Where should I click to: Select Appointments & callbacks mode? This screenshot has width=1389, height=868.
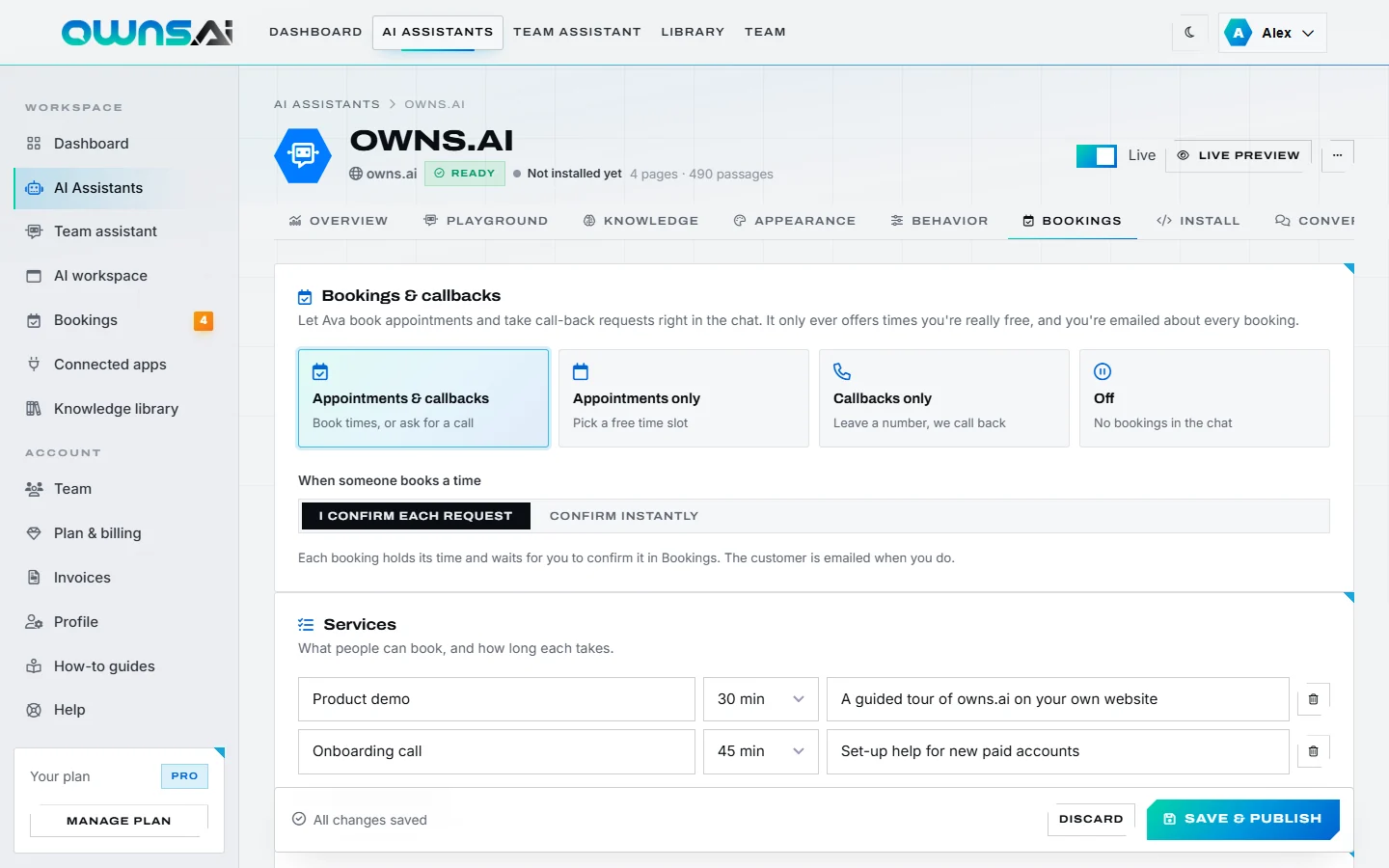tap(423, 398)
